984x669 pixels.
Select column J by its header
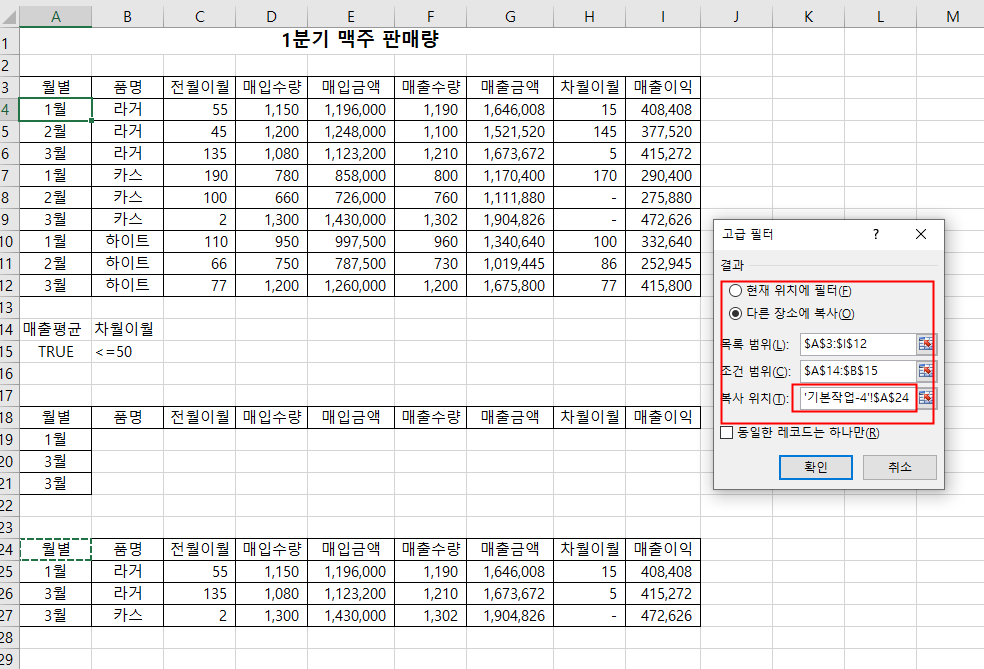(x=736, y=17)
